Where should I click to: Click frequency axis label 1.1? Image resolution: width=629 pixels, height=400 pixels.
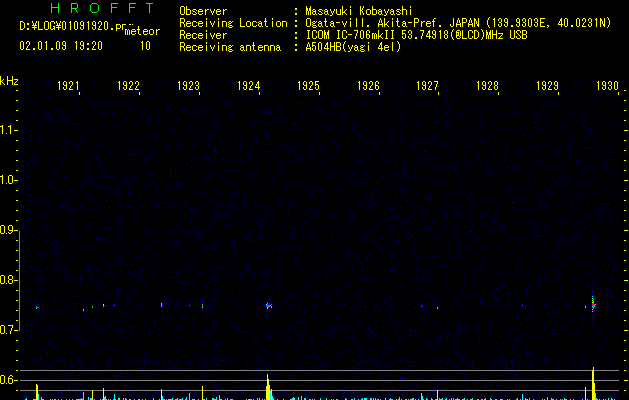(x=9, y=130)
